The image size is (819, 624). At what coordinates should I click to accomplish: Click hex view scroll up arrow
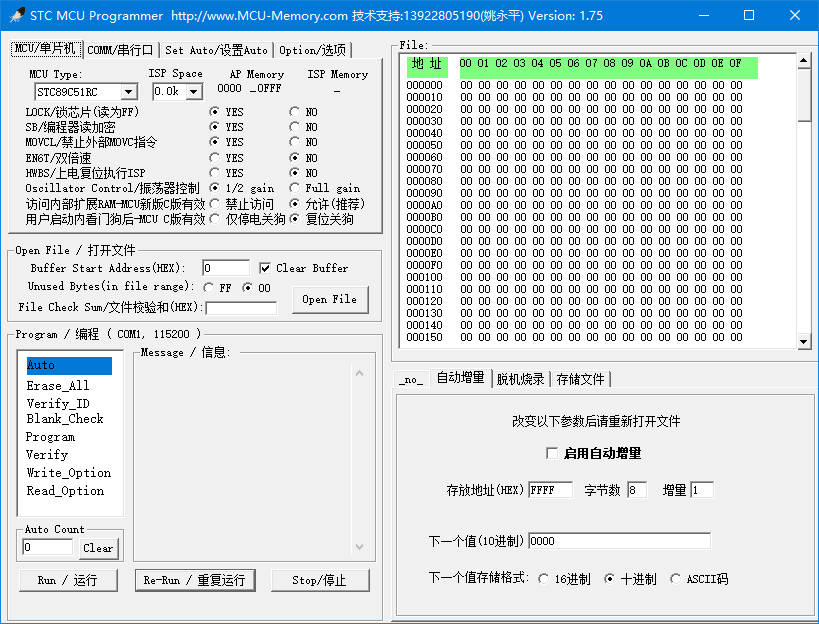tap(804, 61)
